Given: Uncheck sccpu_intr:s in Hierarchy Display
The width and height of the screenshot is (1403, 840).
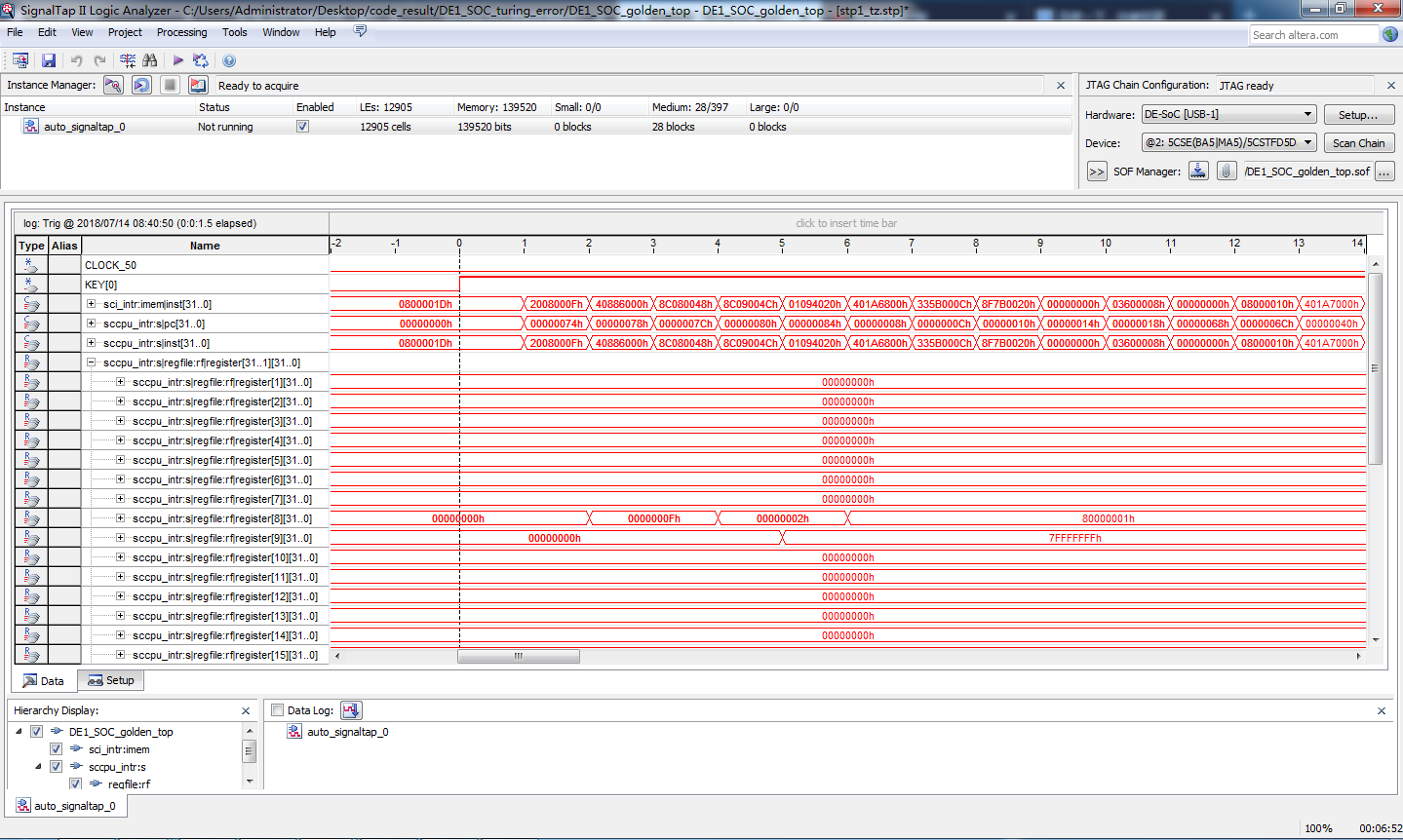Looking at the screenshot, I should coord(56,767).
